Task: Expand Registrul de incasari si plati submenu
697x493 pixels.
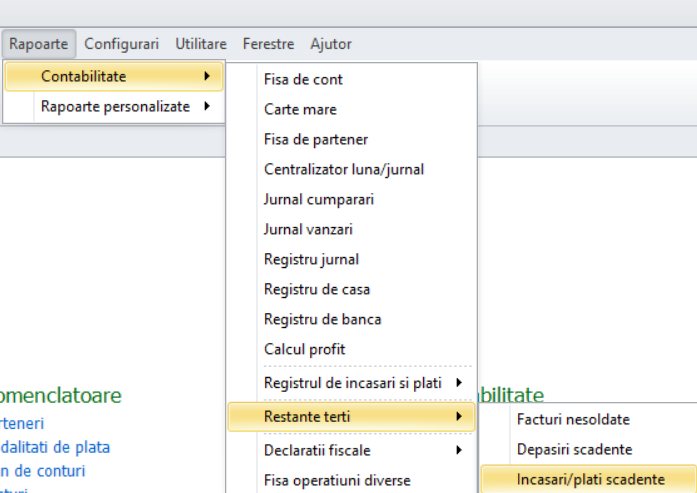Action: point(352,382)
